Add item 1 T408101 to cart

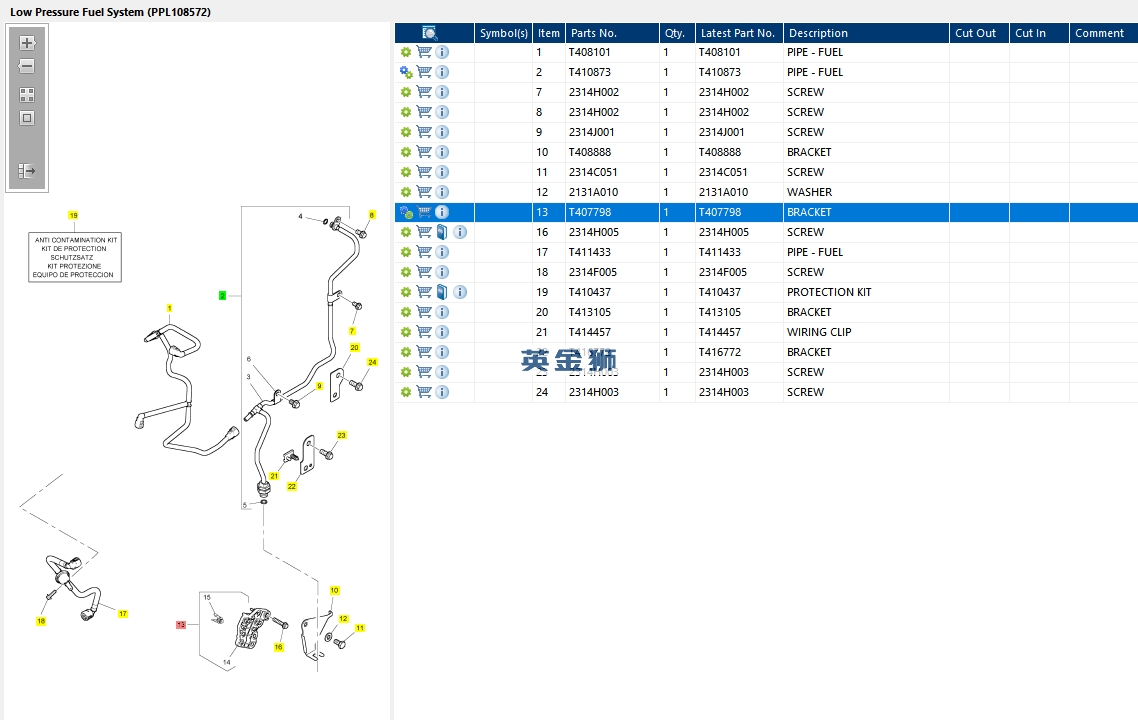coord(424,52)
